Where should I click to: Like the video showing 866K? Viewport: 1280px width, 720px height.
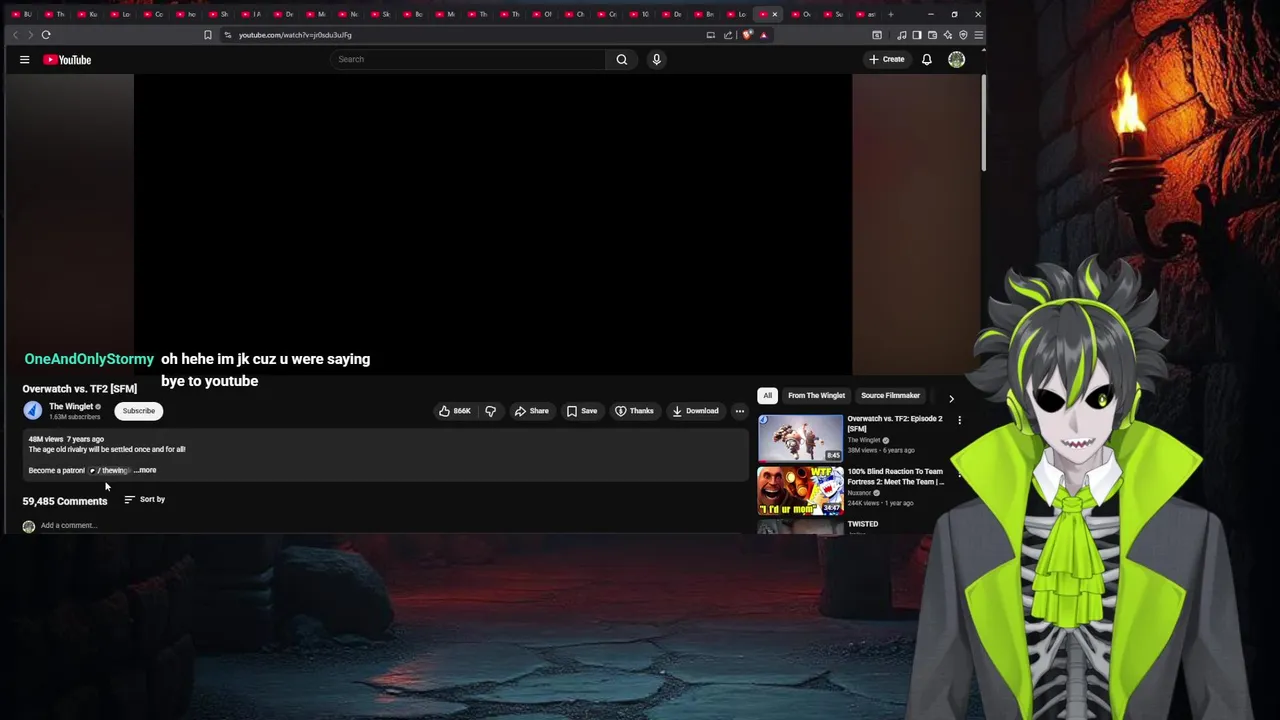pos(455,411)
